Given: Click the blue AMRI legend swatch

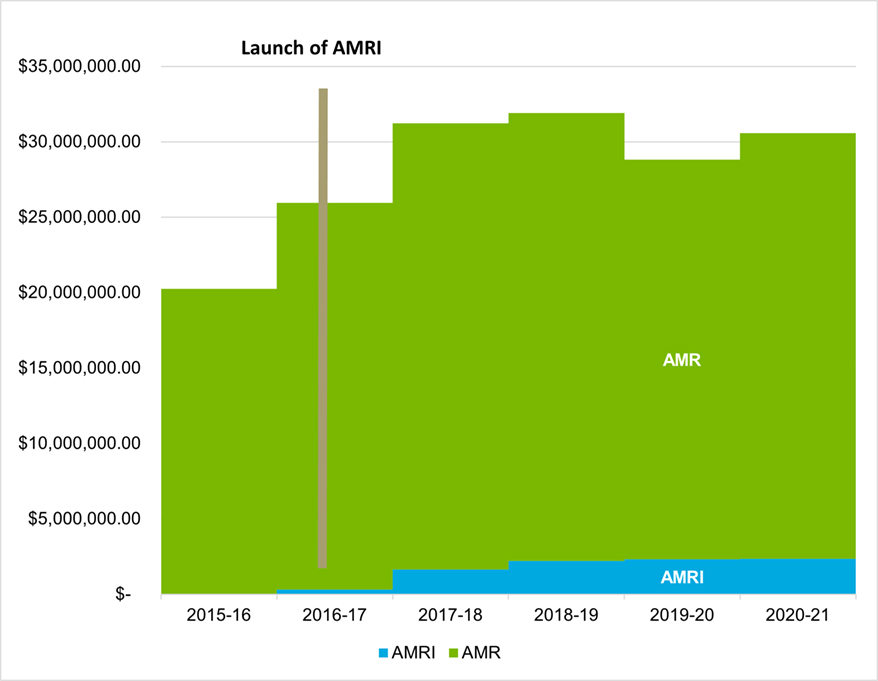Looking at the screenshot, I should 382,653.
